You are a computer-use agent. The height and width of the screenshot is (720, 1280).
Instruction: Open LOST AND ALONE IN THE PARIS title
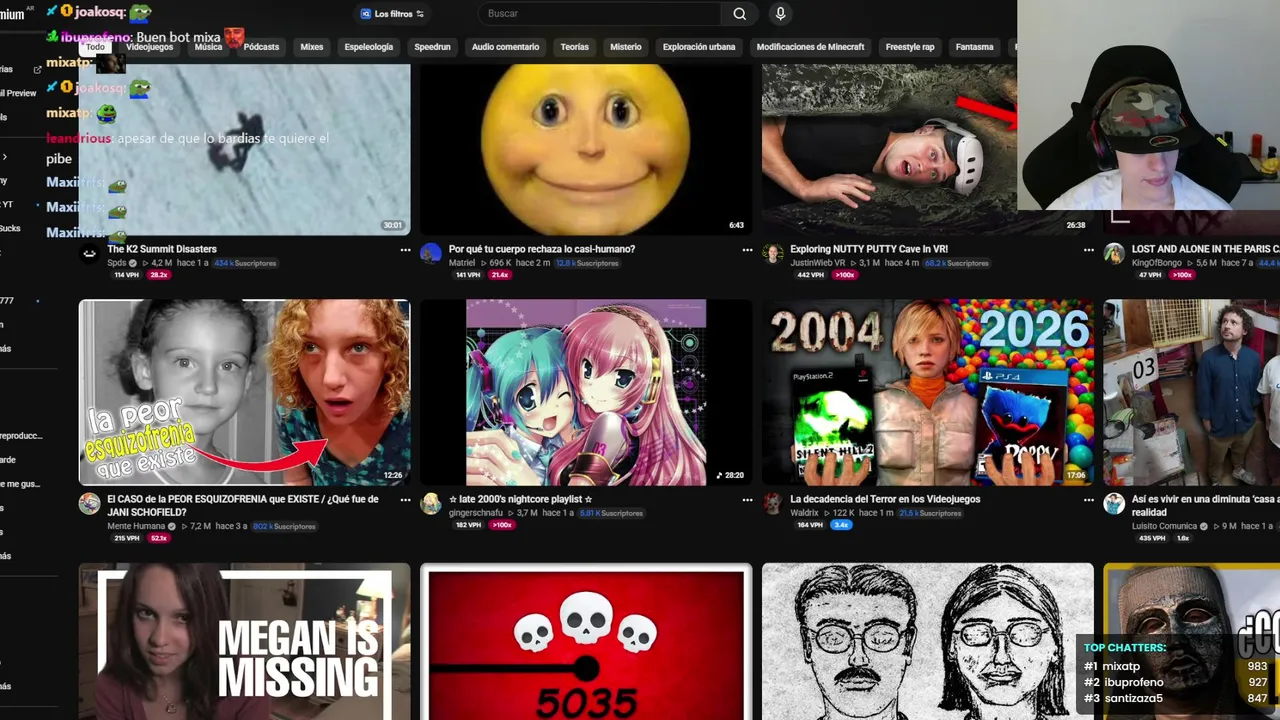[x=1205, y=249]
